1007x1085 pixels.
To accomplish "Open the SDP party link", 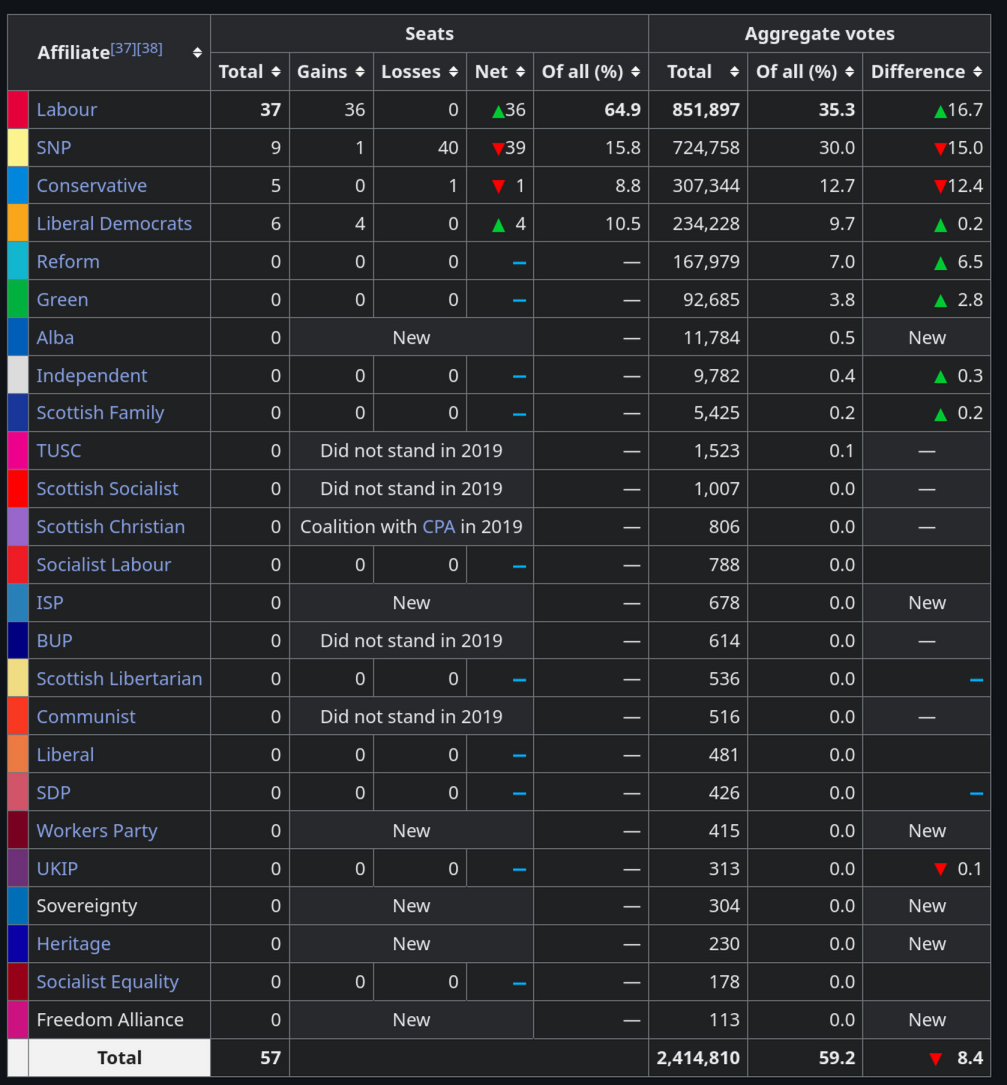I will point(53,793).
